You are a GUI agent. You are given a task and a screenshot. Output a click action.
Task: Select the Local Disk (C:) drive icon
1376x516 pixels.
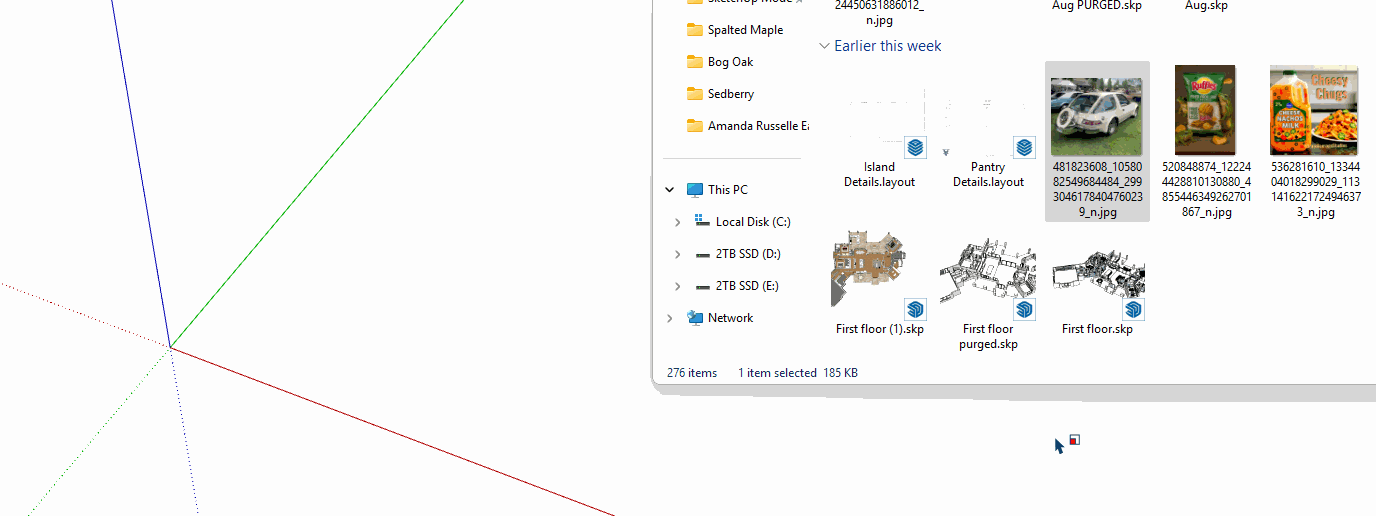coord(703,221)
